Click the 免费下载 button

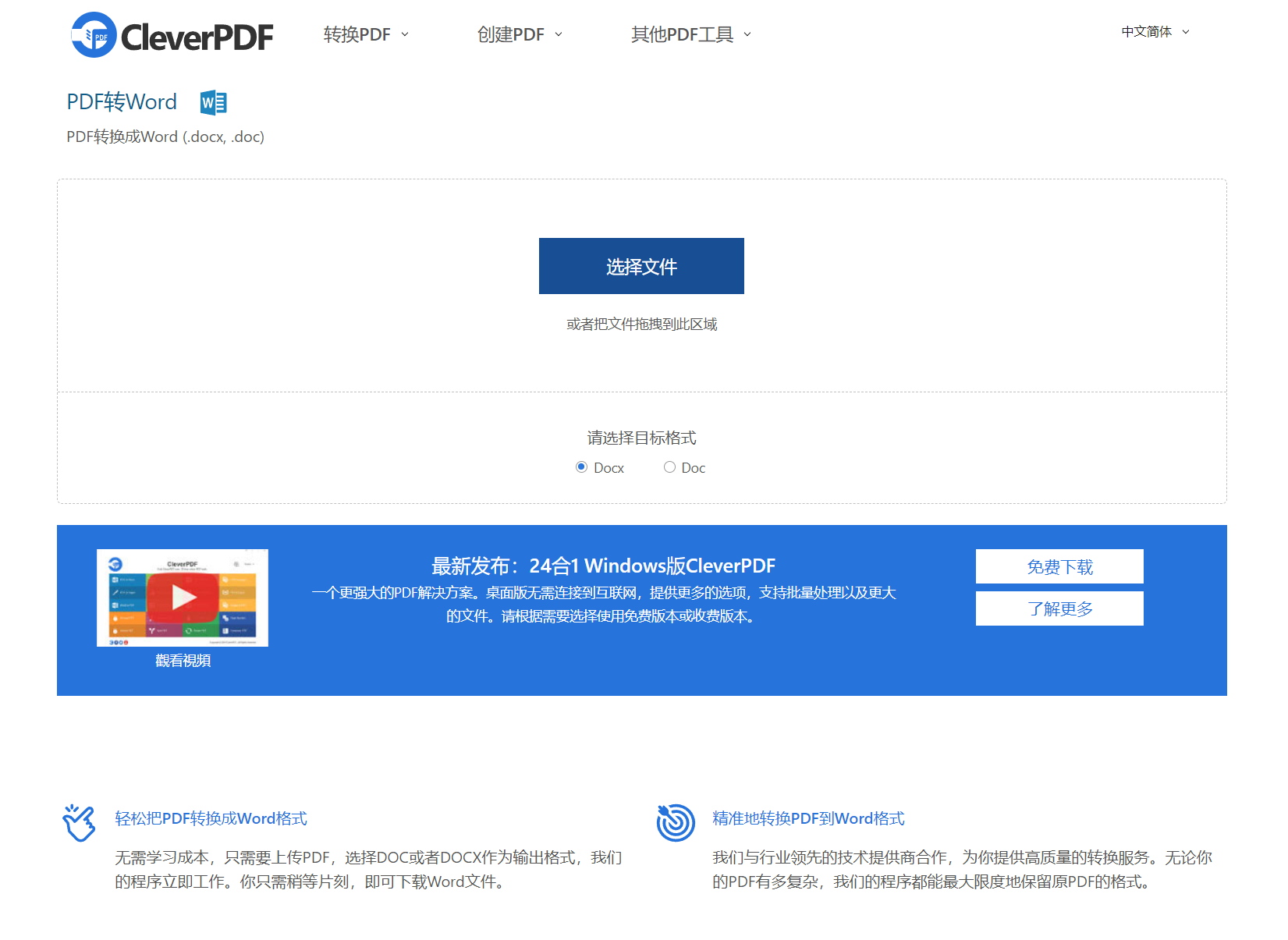(x=1059, y=566)
